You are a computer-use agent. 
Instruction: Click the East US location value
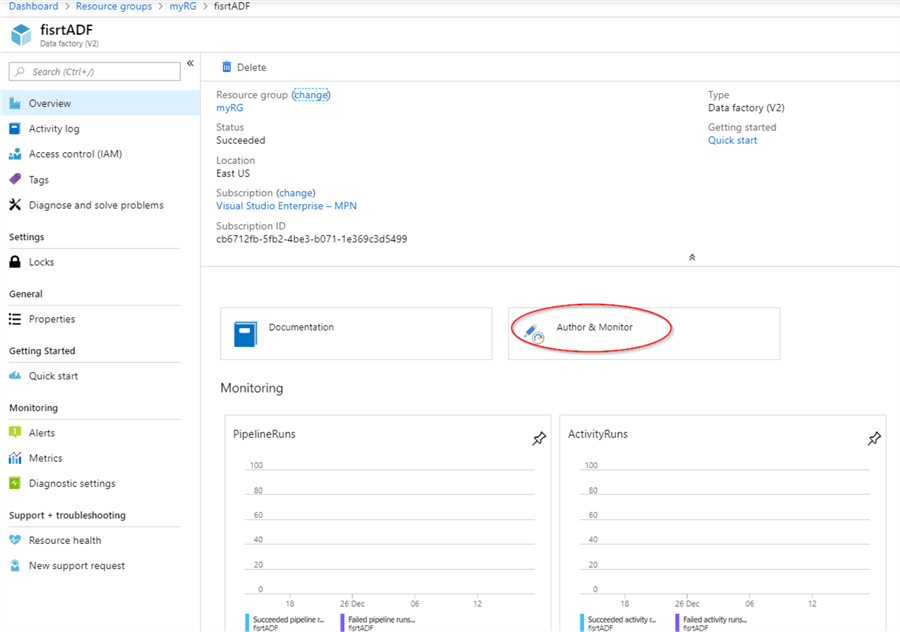pyautogui.click(x=233, y=173)
